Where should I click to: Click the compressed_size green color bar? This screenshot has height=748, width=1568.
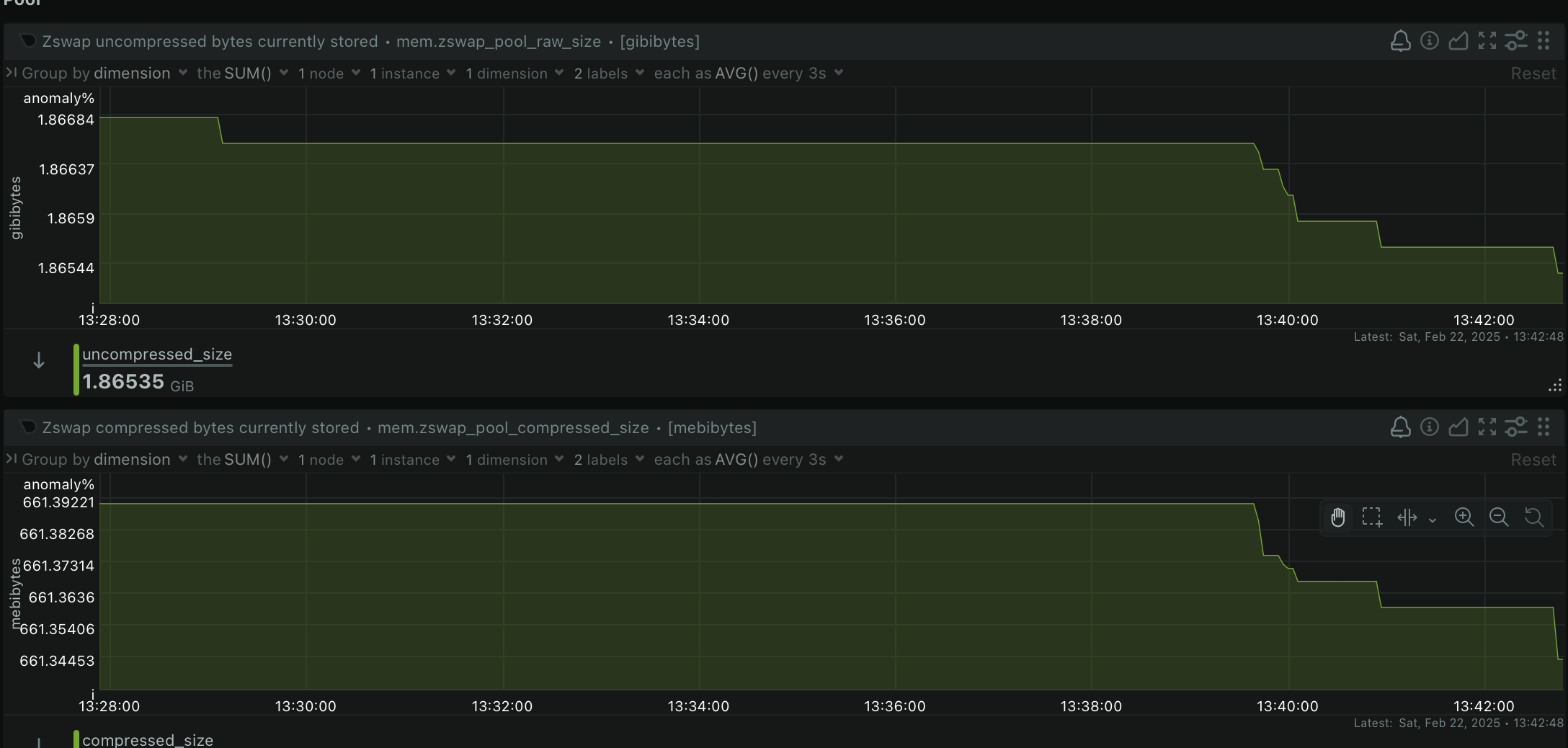(76, 739)
